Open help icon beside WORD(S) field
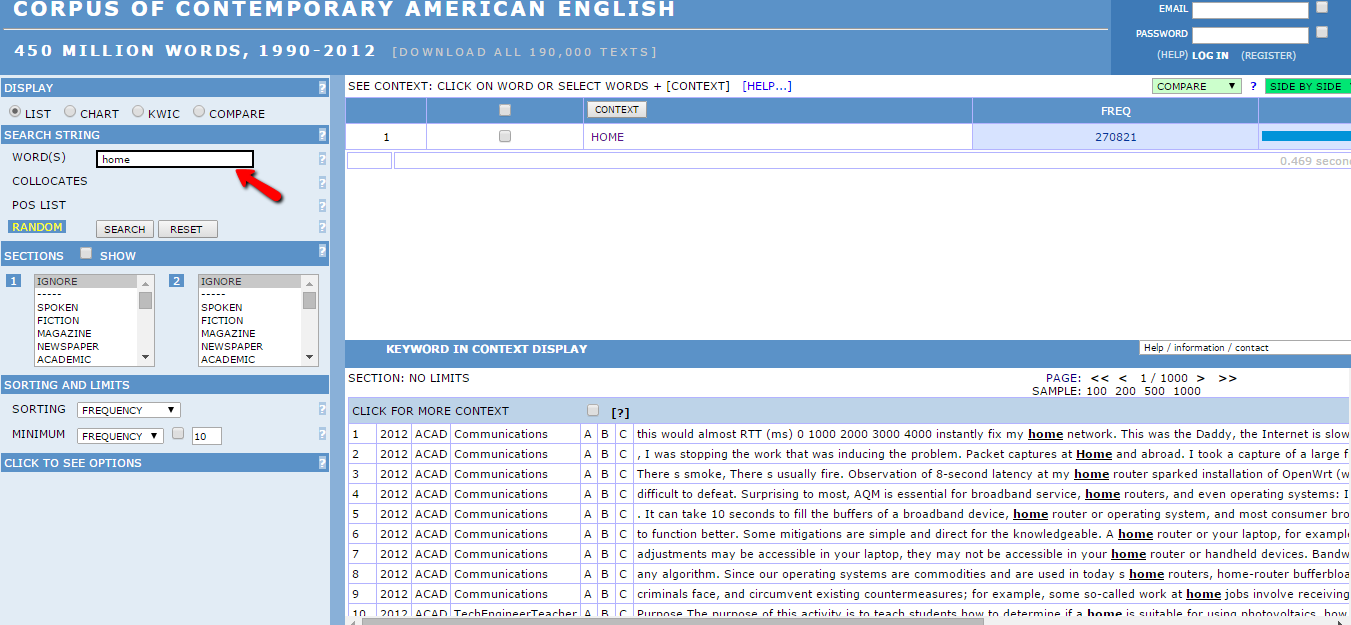This screenshot has height=625, width=1351. point(322,159)
